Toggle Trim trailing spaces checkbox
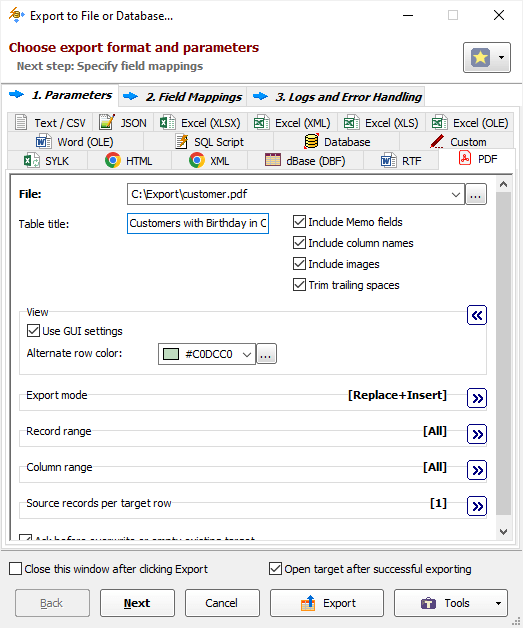 click(299, 285)
